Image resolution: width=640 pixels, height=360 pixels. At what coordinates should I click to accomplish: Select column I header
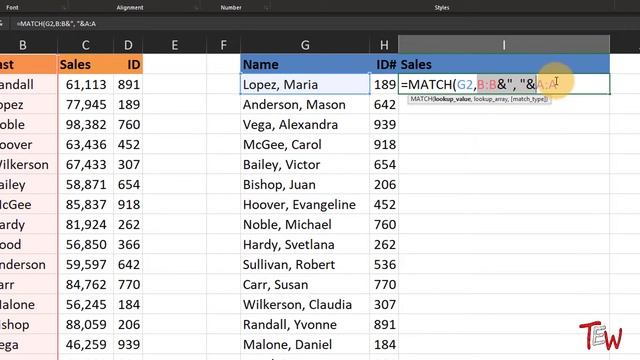tap(504, 45)
